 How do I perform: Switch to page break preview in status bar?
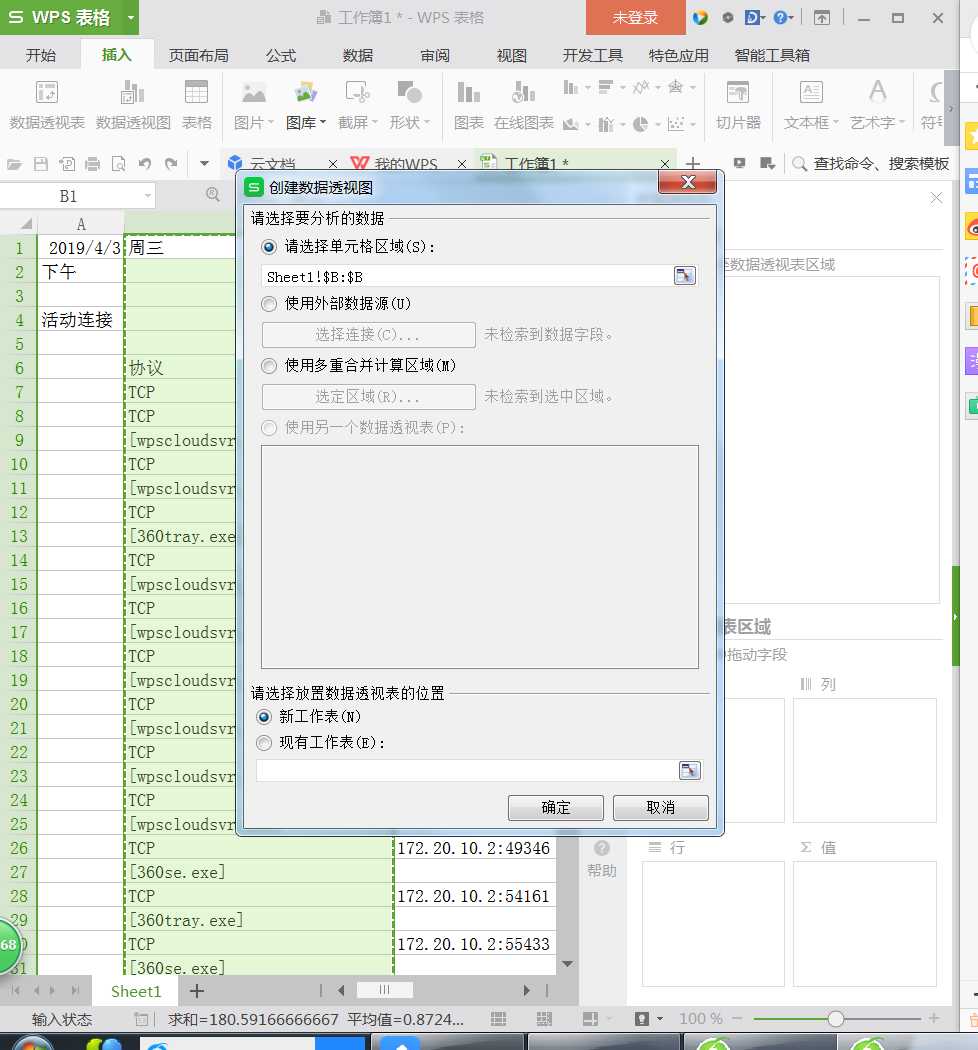tap(544, 1019)
